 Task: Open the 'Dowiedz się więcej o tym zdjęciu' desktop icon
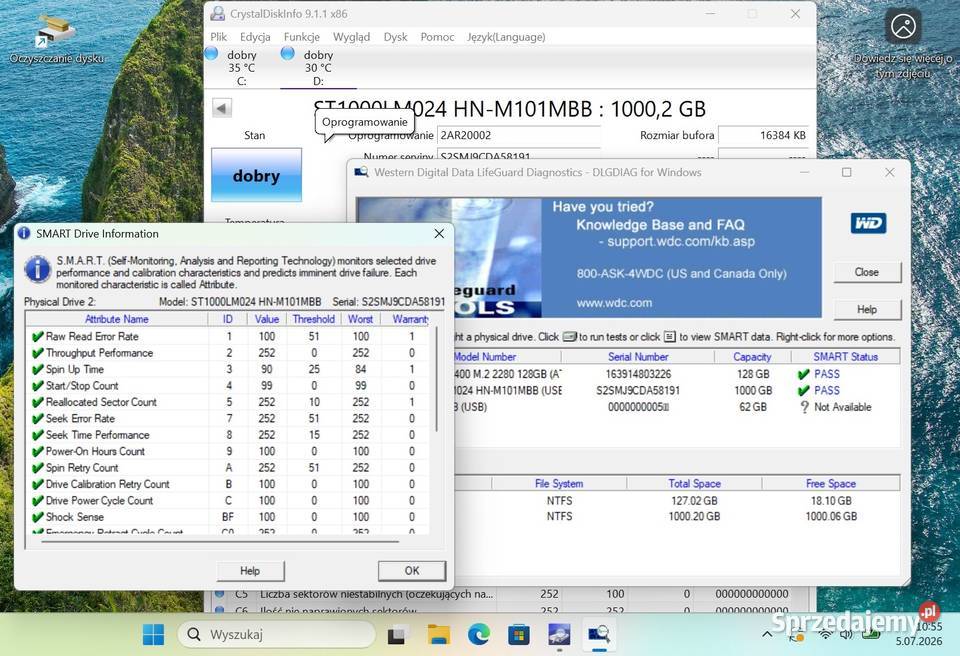click(903, 43)
